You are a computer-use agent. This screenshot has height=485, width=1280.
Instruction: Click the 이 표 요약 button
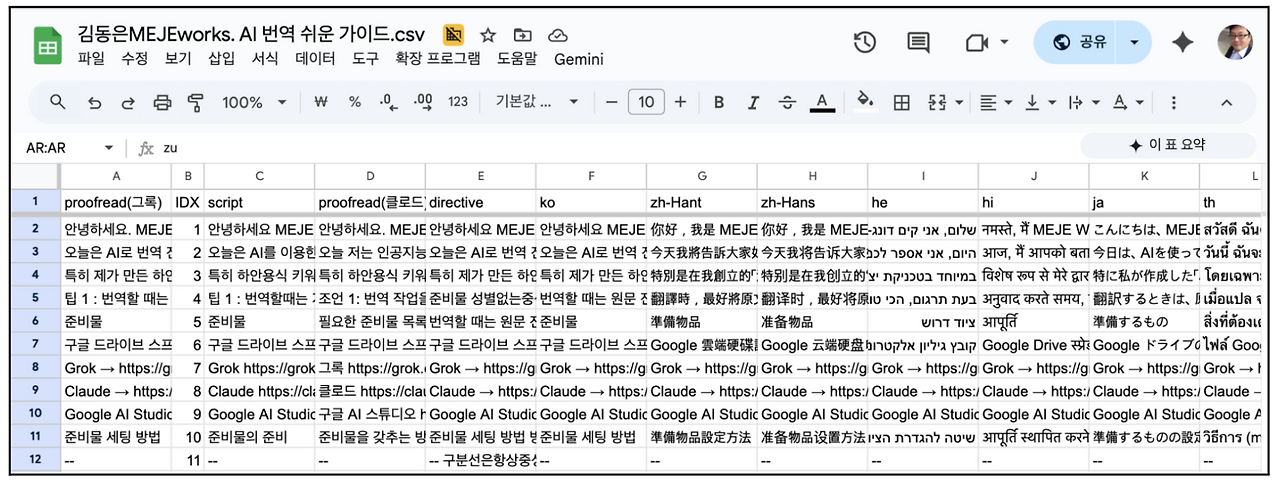[1170, 145]
